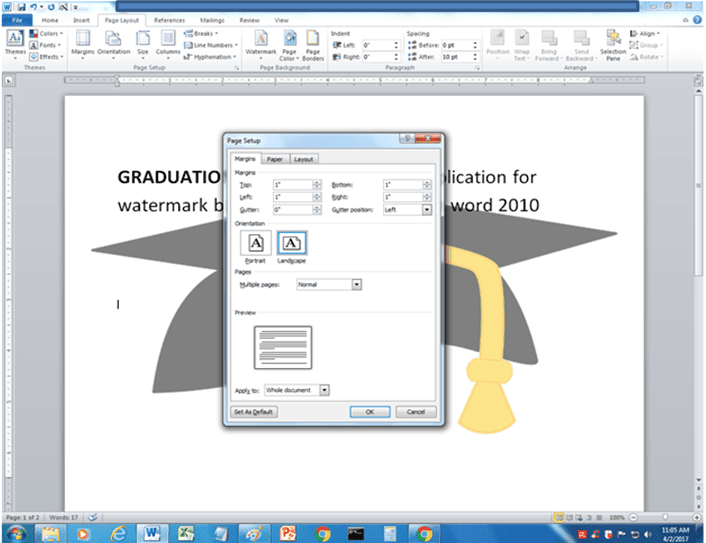
Task: Click the Undo quick access icon
Action: coord(34,7)
